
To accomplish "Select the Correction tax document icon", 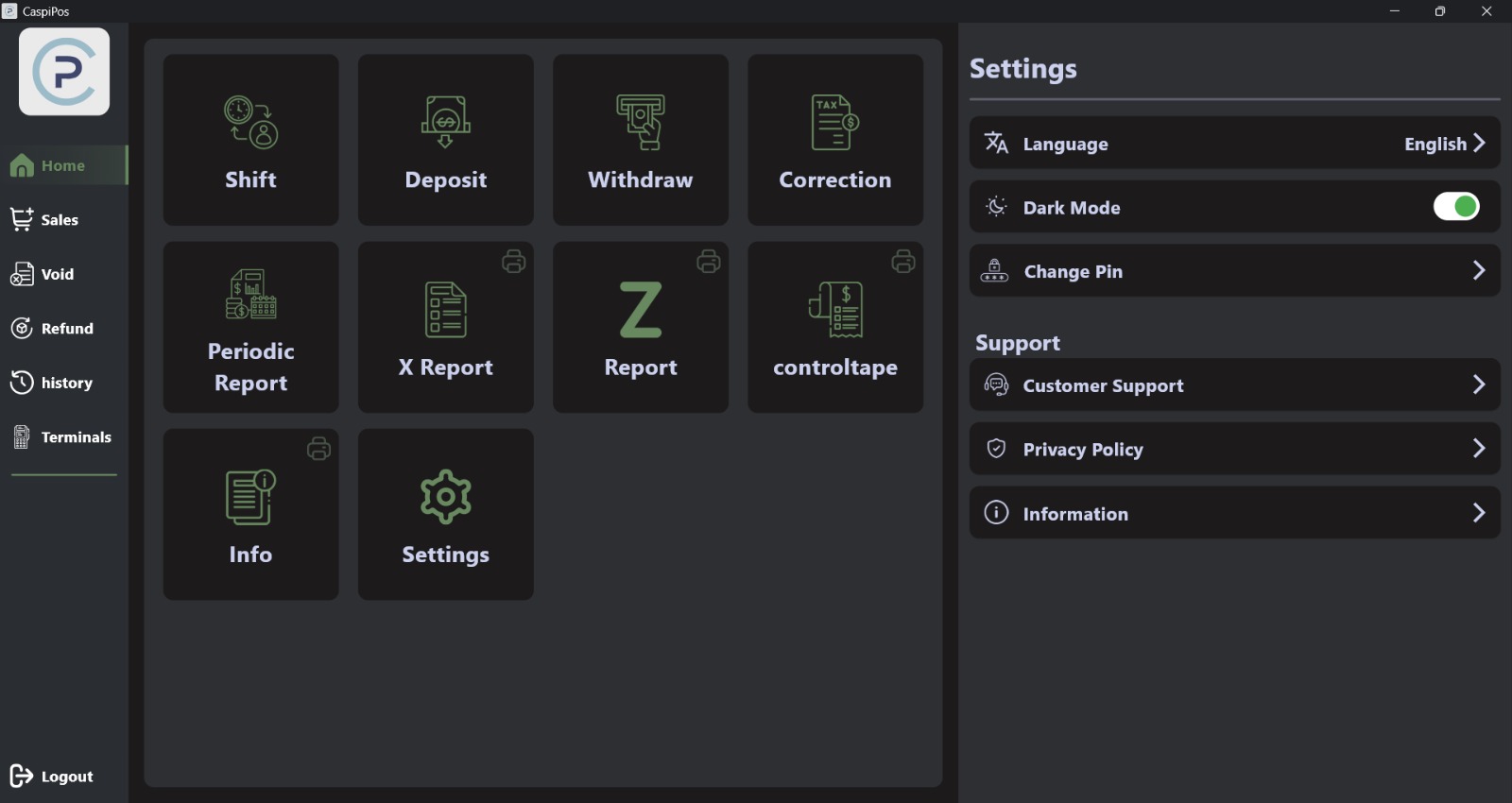I will pos(835,123).
